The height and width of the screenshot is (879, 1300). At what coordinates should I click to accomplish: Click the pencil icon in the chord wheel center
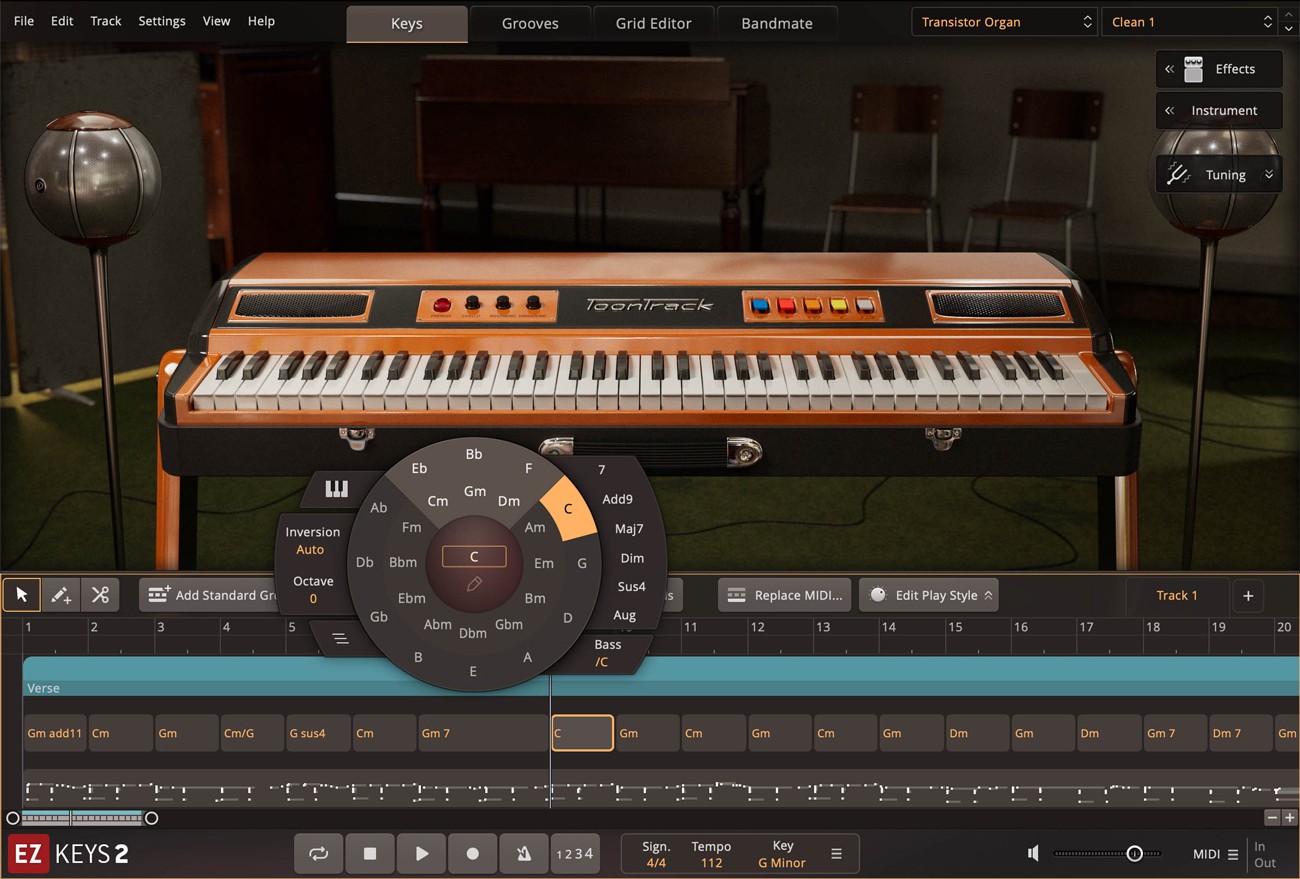pos(474,583)
